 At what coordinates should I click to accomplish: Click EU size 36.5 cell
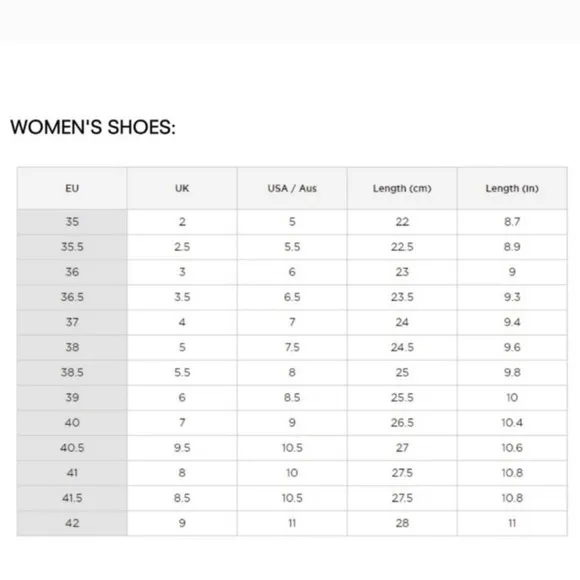(72, 297)
